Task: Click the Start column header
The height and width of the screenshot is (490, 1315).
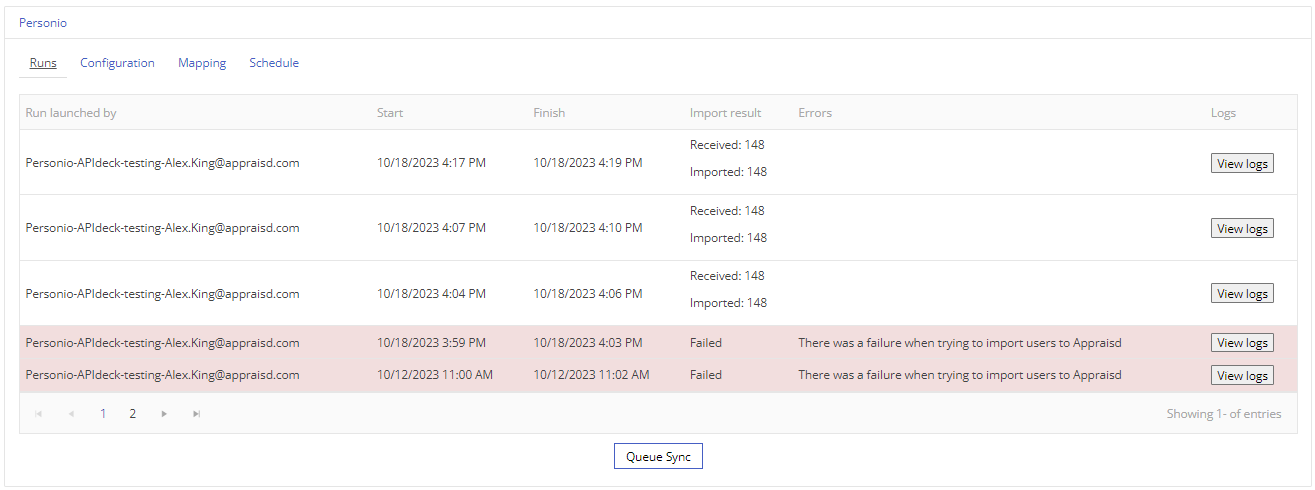Action: coord(390,113)
